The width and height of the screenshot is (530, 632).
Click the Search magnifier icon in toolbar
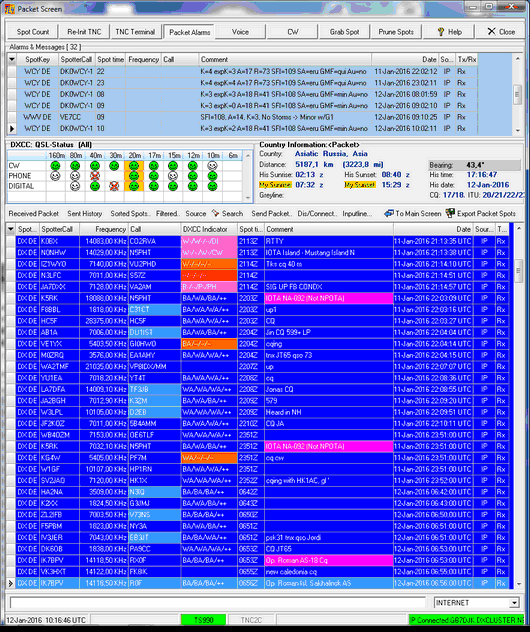[x=216, y=213]
